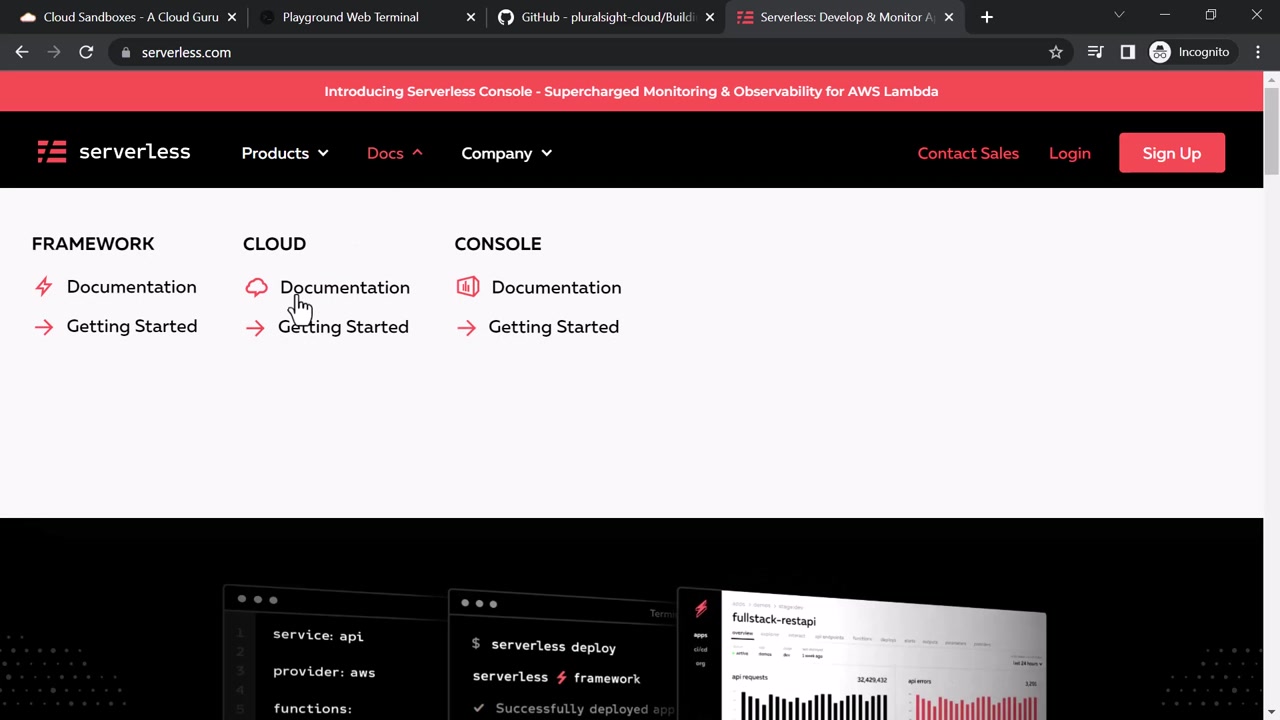Image resolution: width=1280 pixels, height=720 pixels.
Task: Switch to the Playground Web Terminal tab
Action: click(350, 17)
